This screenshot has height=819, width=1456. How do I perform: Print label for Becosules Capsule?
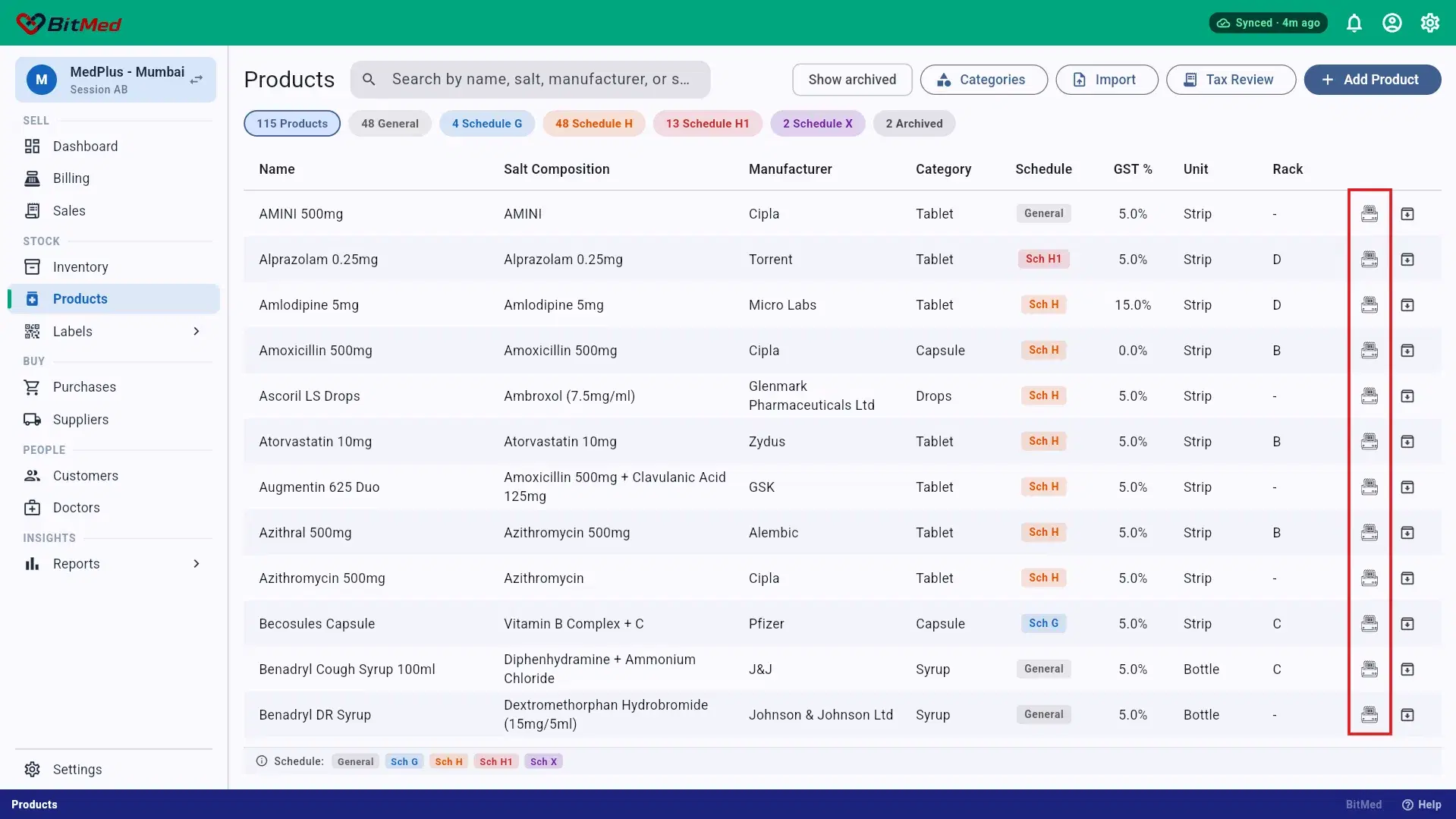coord(1369,624)
